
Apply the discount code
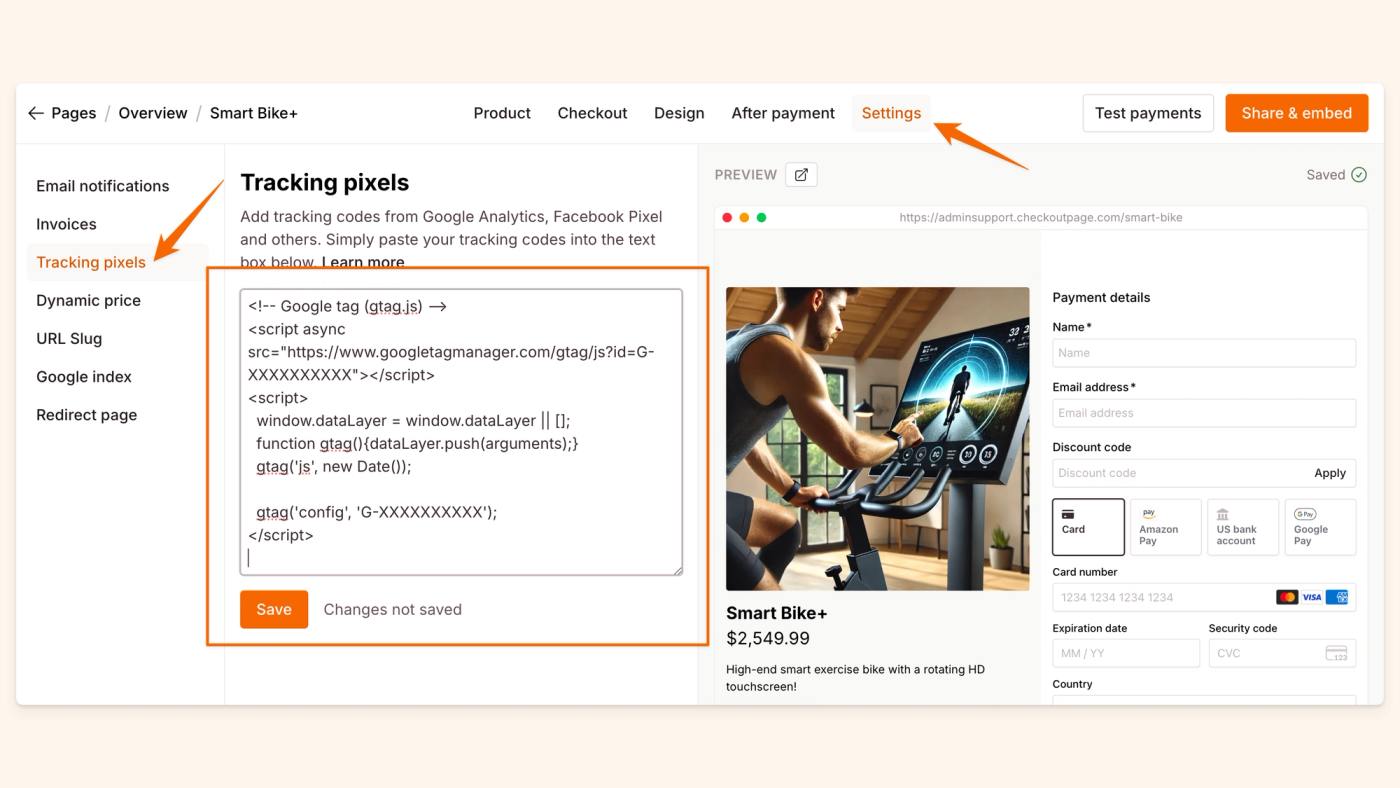pyautogui.click(x=1330, y=473)
